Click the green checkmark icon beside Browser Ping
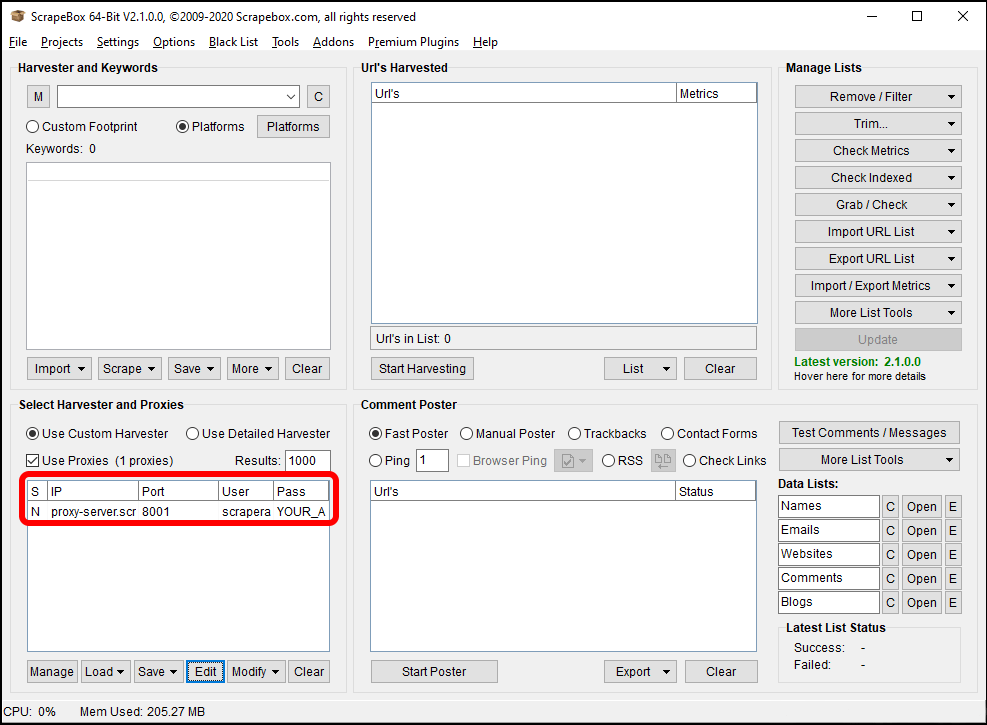This screenshot has width=987, height=725. [567, 460]
